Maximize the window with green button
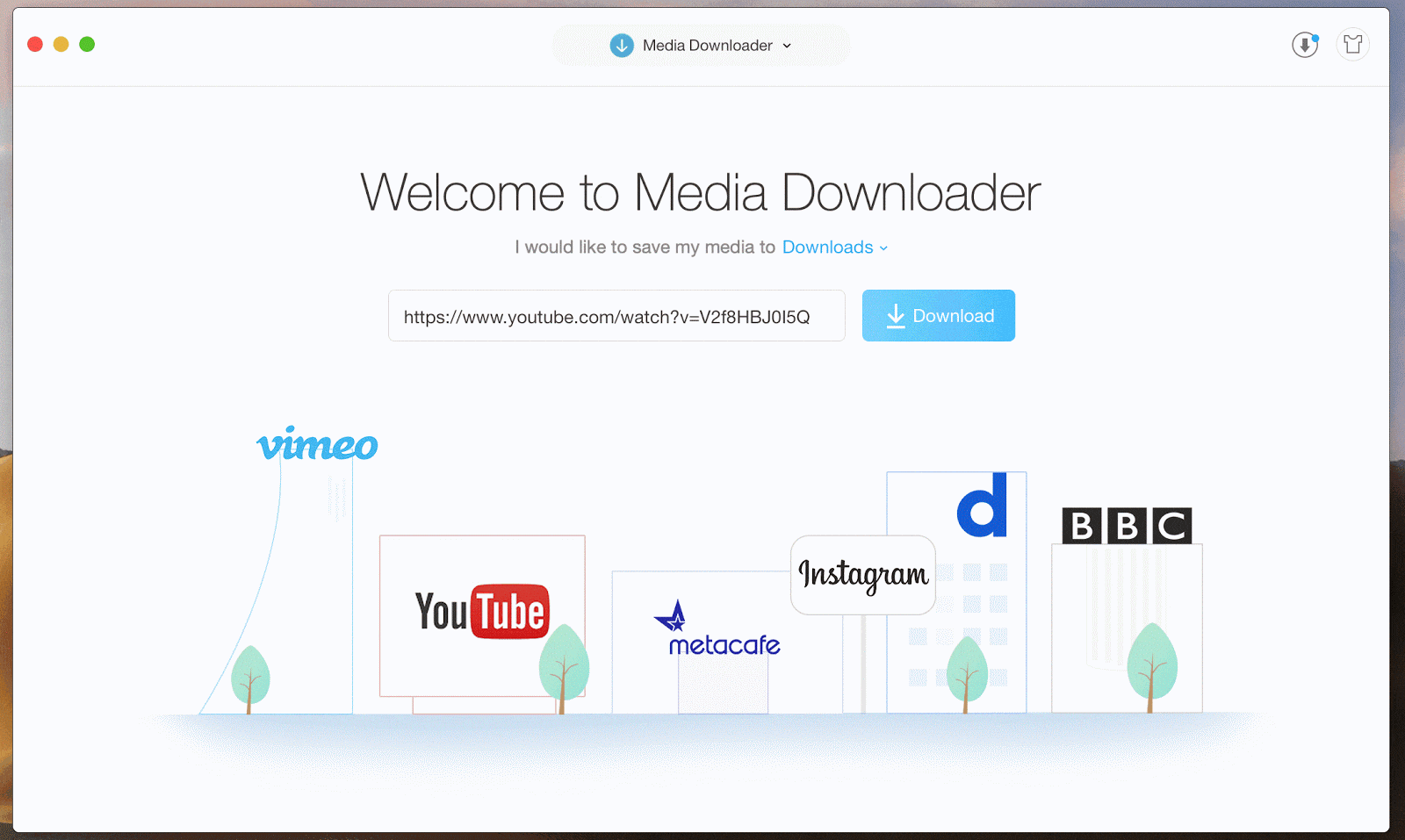Image resolution: width=1405 pixels, height=840 pixels. click(87, 44)
